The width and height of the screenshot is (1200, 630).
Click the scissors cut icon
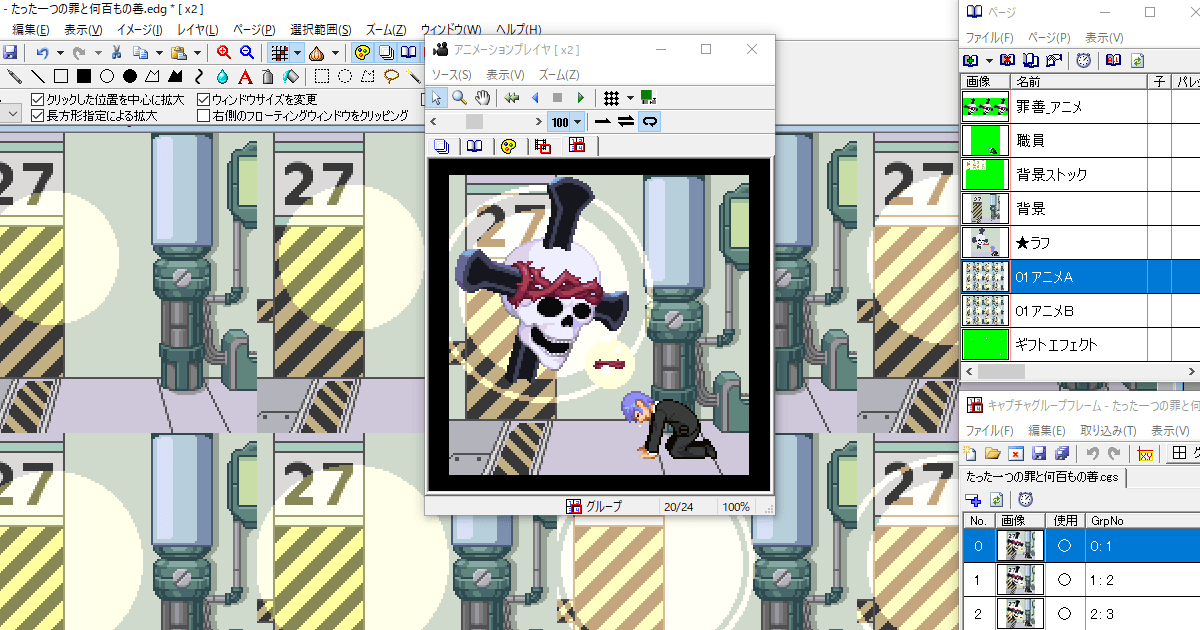click(x=117, y=52)
